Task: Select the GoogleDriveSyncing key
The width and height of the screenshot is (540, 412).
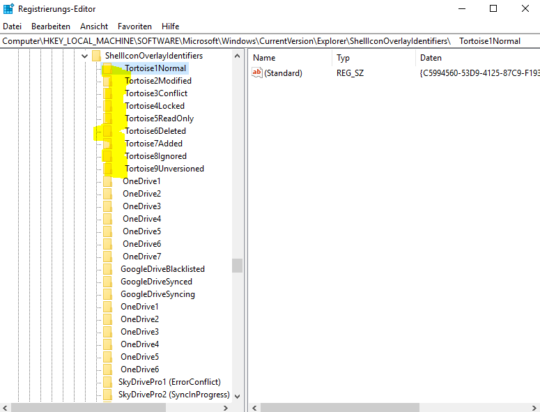Action: [x=158, y=294]
